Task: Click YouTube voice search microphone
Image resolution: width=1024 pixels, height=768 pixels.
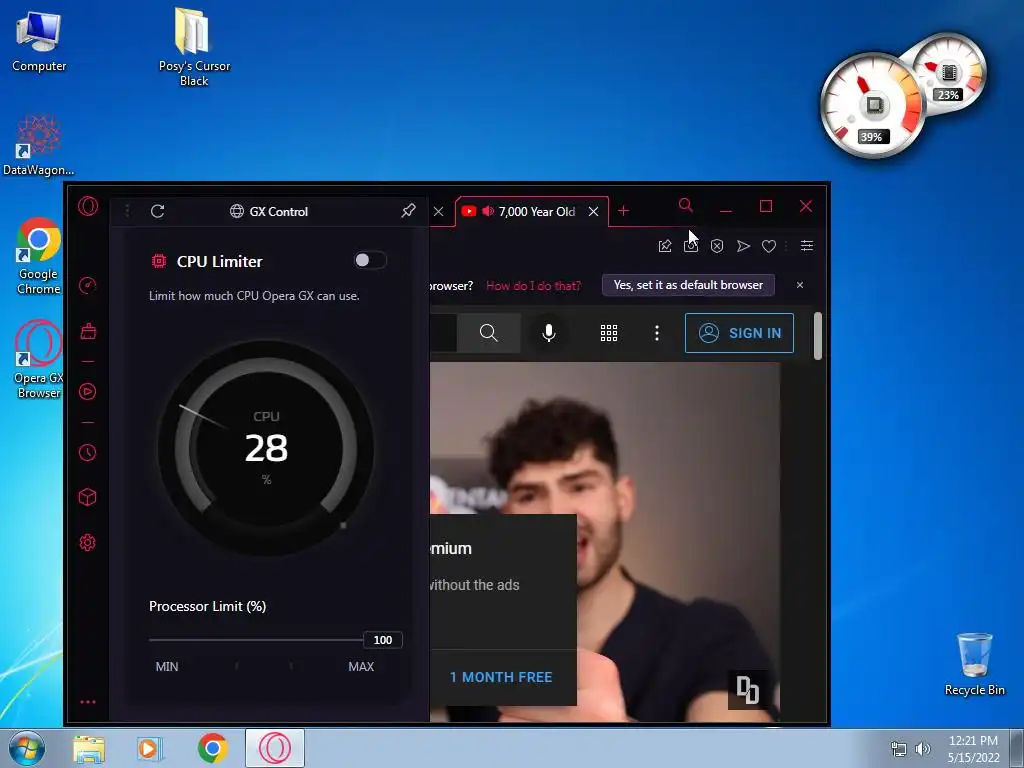Action: [549, 333]
